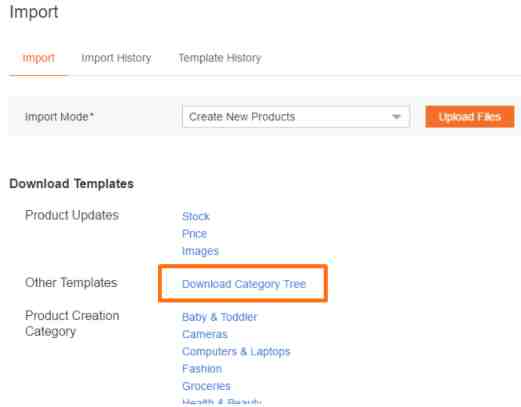Download the Images update template
521x407 pixels.
click(x=200, y=251)
